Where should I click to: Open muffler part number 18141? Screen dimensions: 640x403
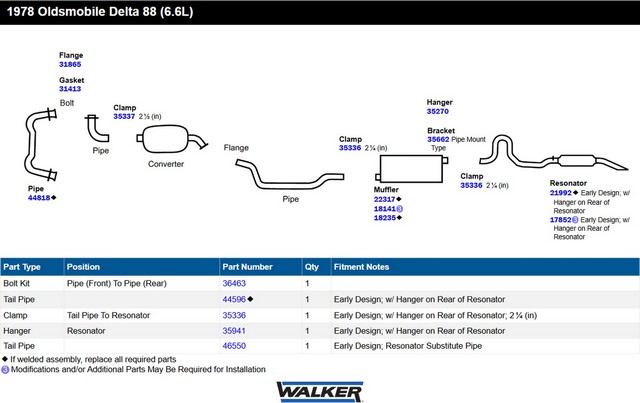384,209
